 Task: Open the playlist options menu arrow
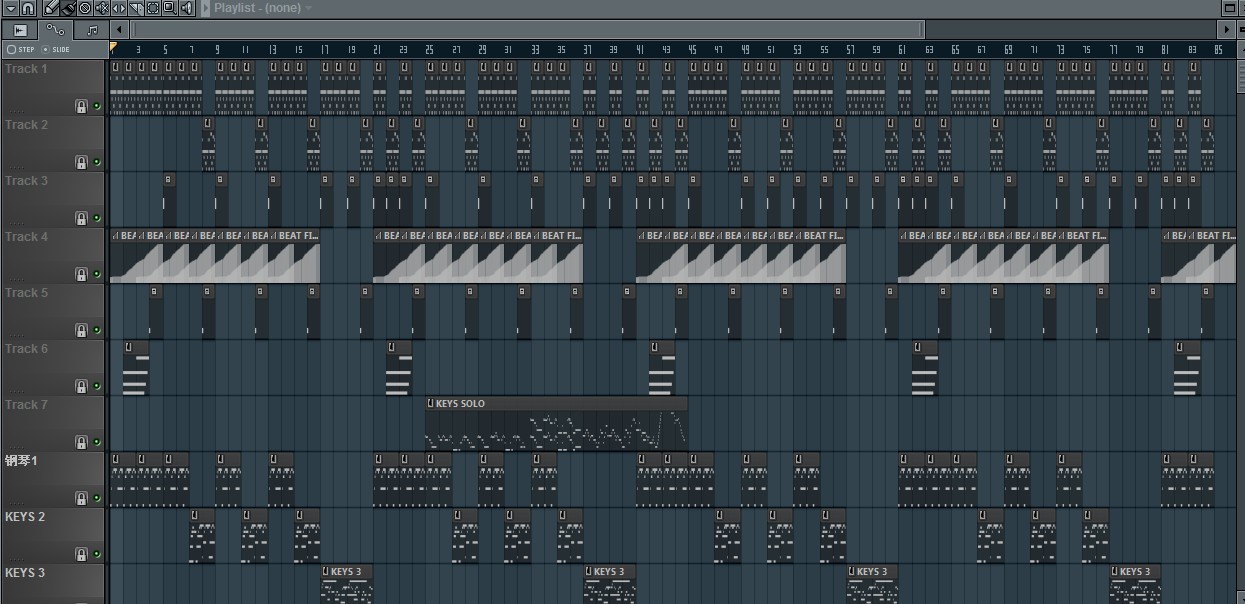click(x=10, y=8)
